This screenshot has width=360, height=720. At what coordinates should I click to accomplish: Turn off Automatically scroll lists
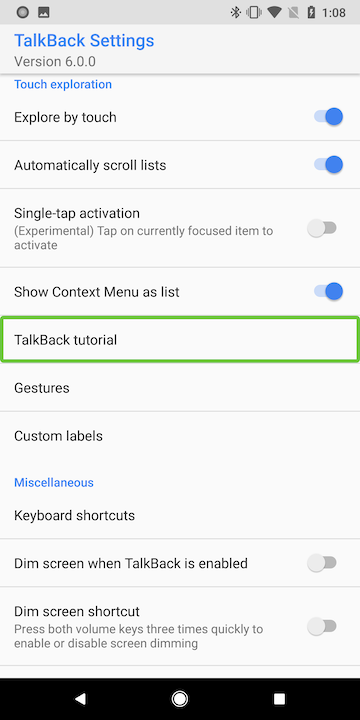(x=328, y=164)
